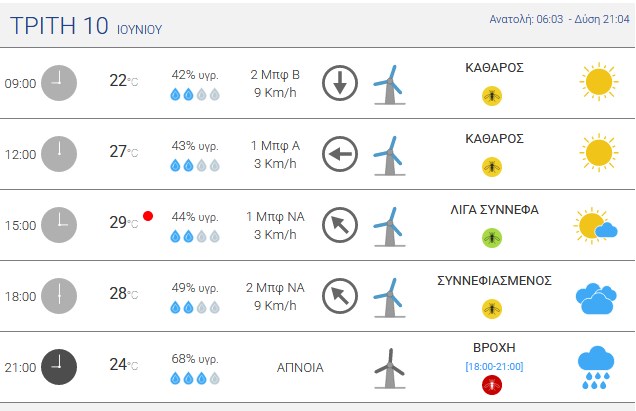The image size is (636, 411).
Task: Click the ΤΡΙΤΗ 10 date heading
Action: coord(59,26)
